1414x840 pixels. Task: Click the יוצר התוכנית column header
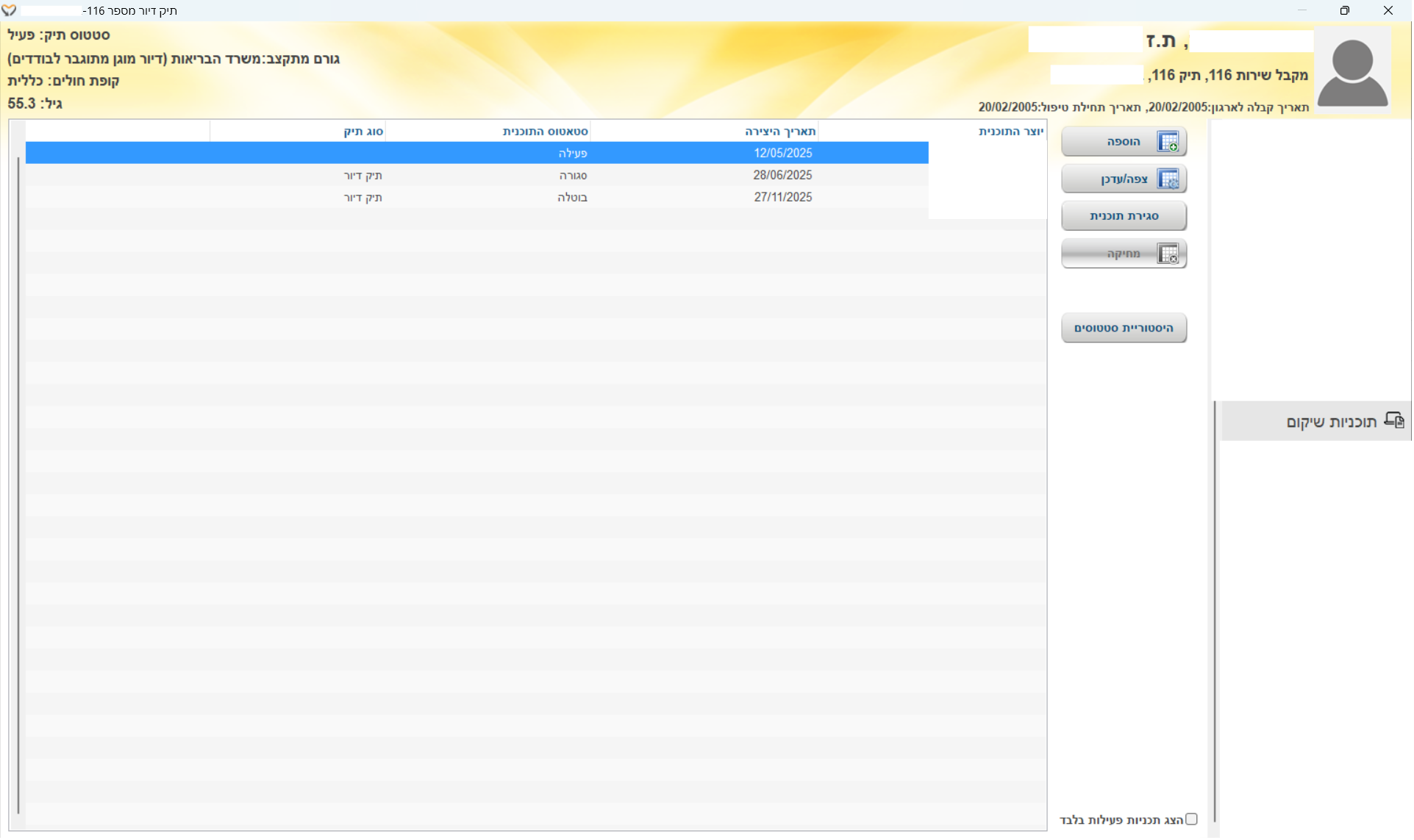(x=1010, y=132)
